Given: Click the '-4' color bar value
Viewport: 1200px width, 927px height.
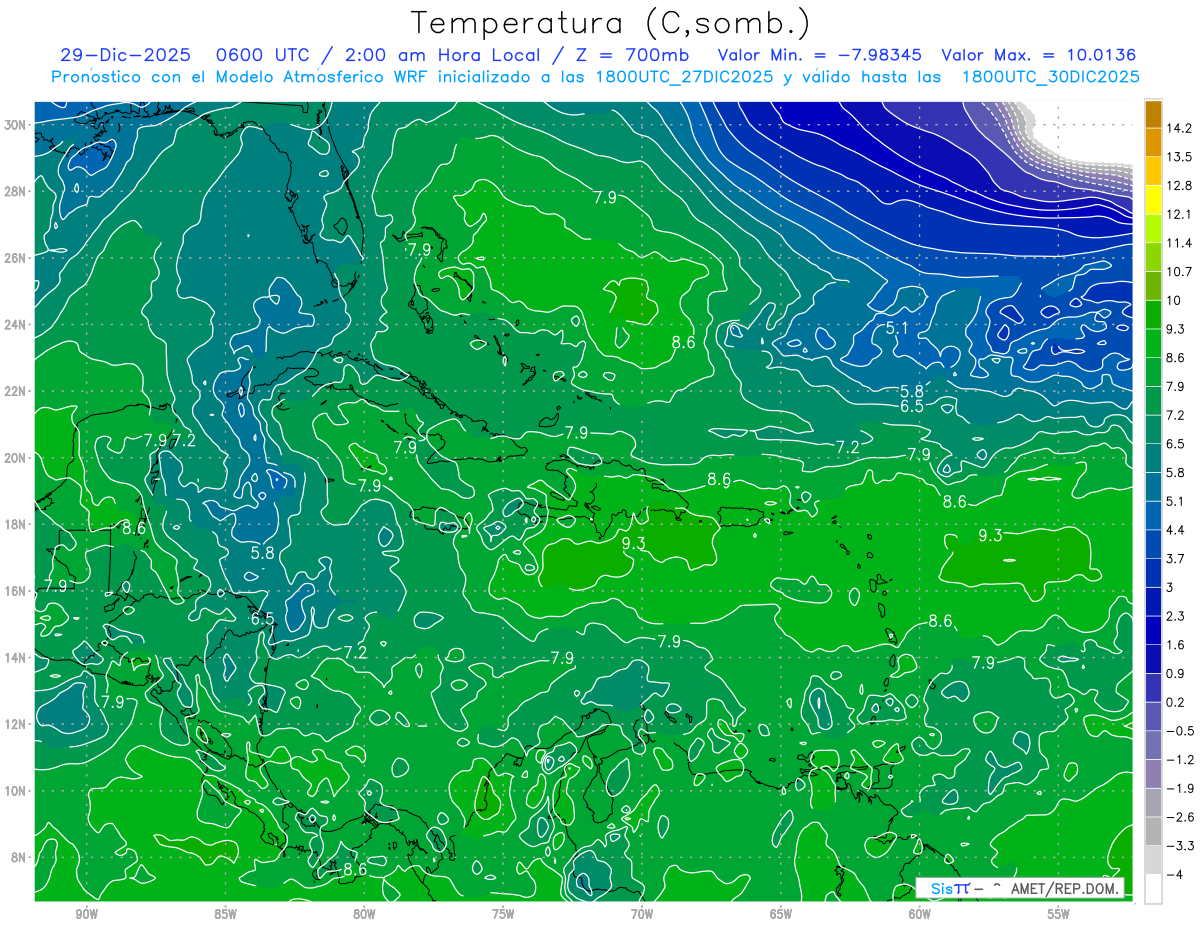Looking at the screenshot, I should [1175, 874].
